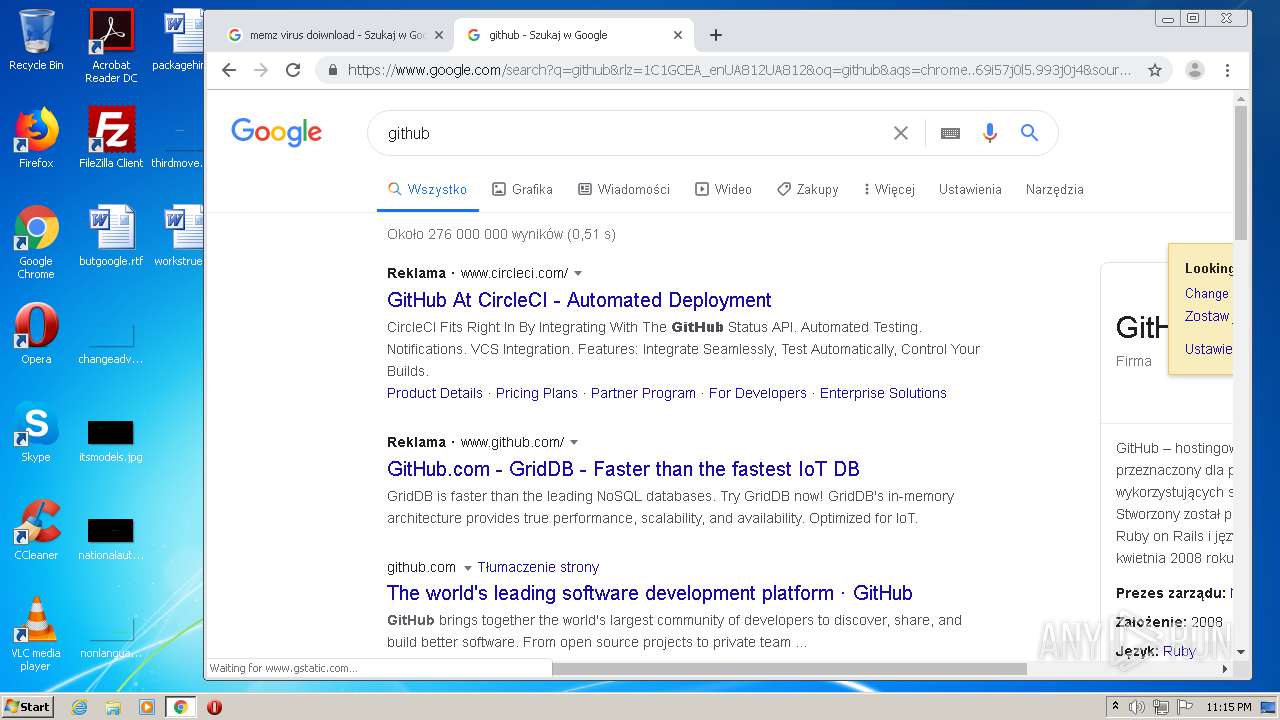Follow the Product Details sitelink

435,393
